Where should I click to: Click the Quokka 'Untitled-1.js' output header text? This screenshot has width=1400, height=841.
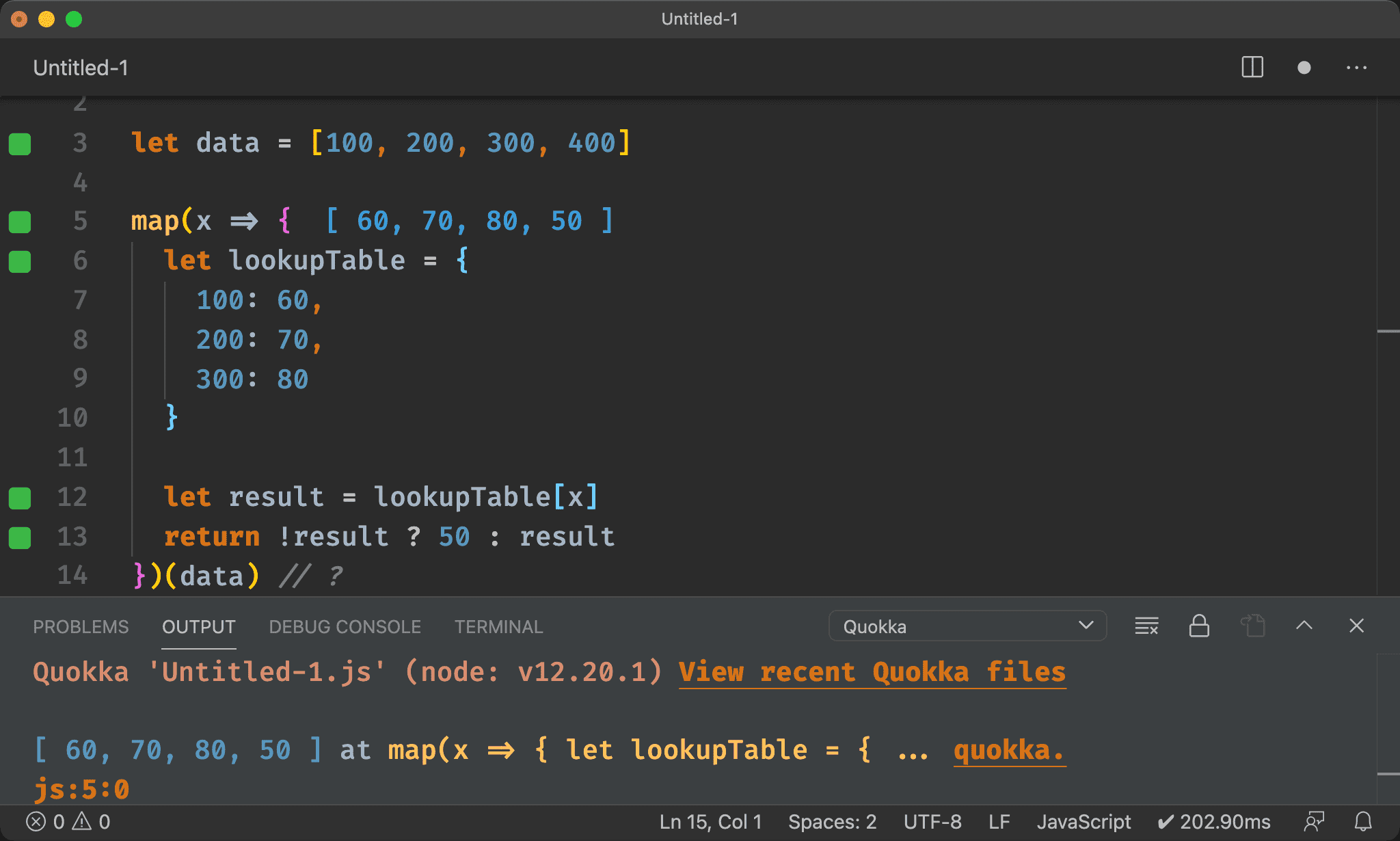coord(347,672)
